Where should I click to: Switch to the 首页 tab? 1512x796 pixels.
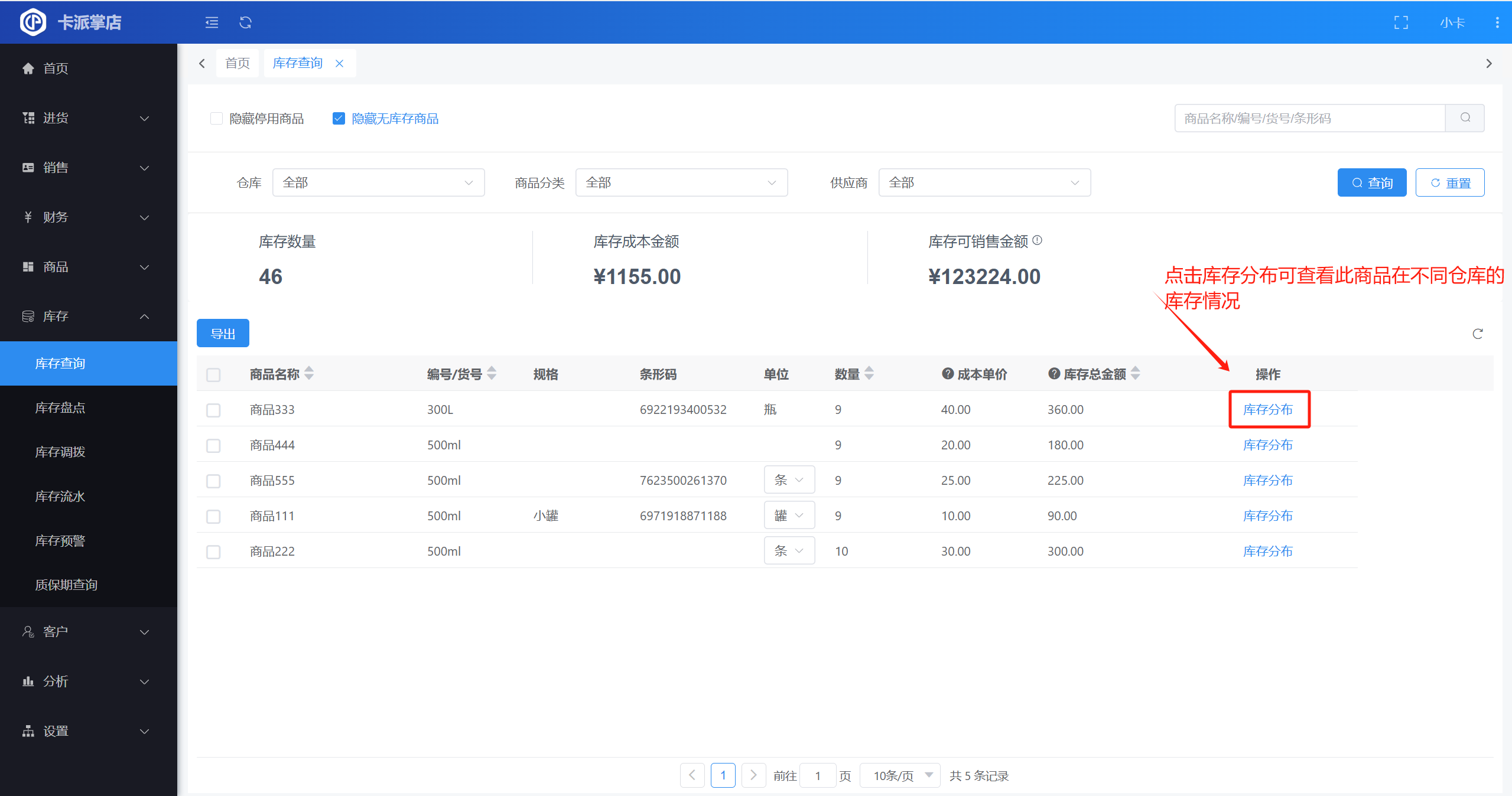(x=238, y=63)
